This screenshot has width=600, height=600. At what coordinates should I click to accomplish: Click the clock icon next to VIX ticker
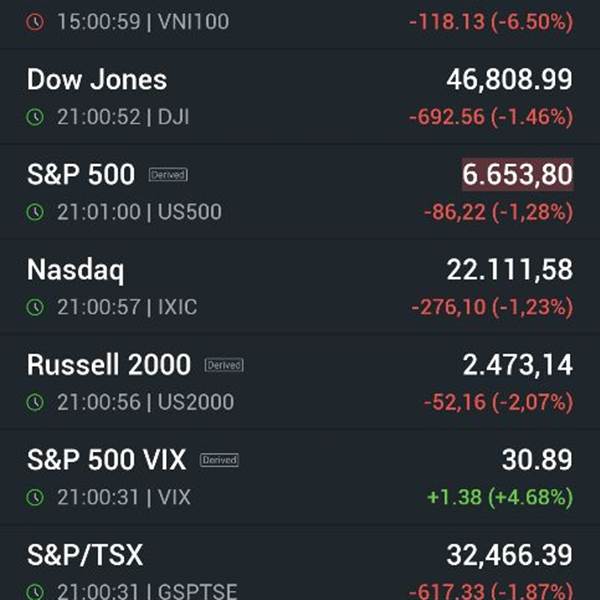click(35, 497)
